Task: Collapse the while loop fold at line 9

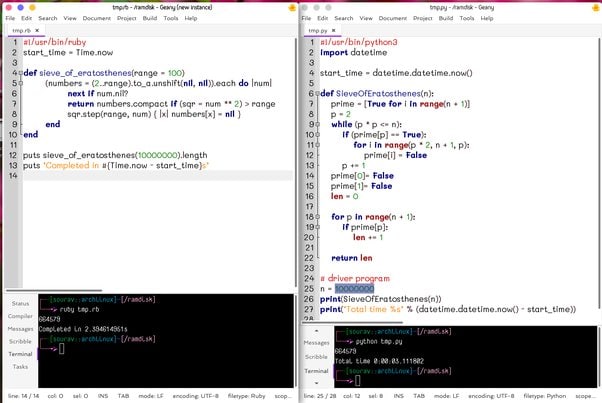Action: (317, 124)
